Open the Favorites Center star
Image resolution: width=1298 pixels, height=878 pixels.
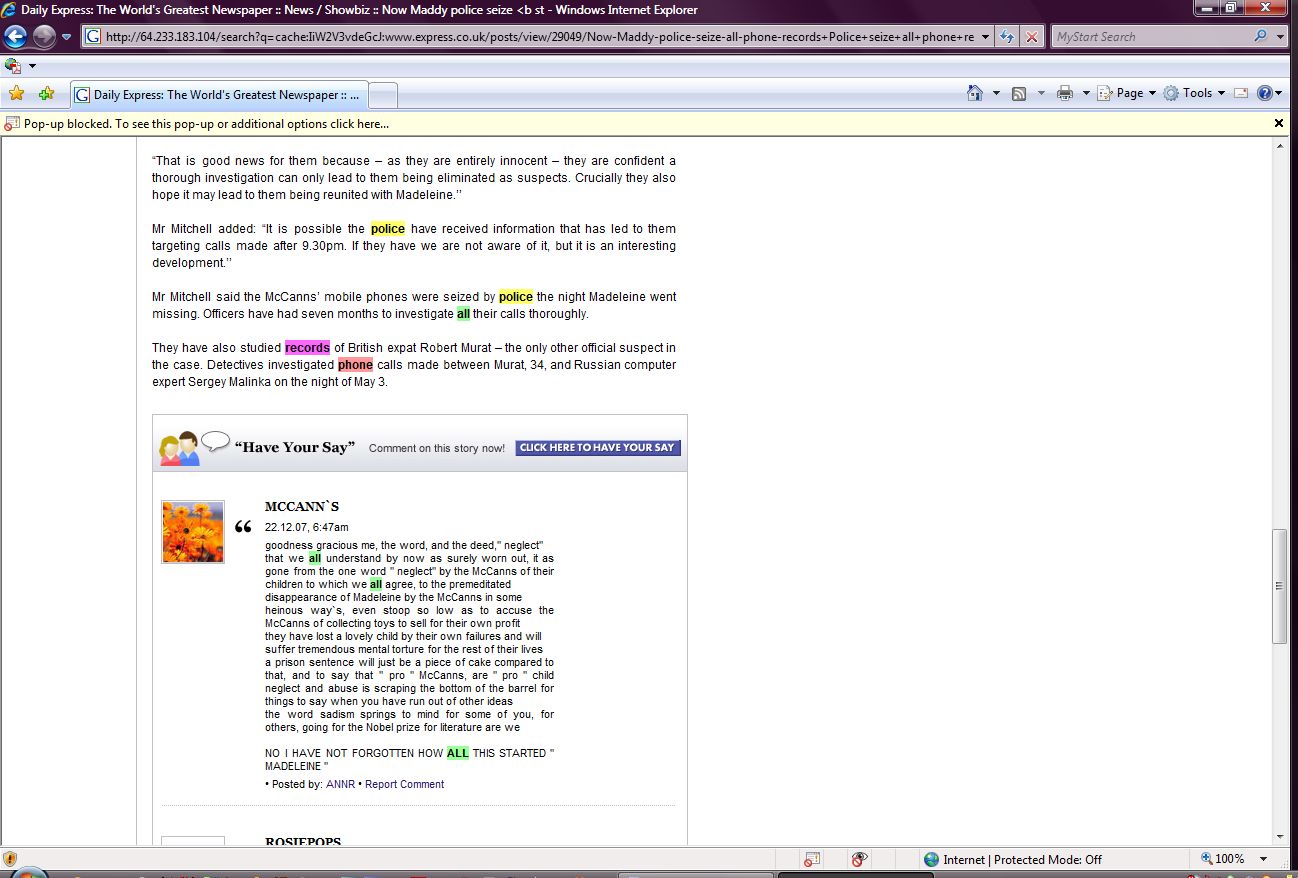(x=16, y=94)
